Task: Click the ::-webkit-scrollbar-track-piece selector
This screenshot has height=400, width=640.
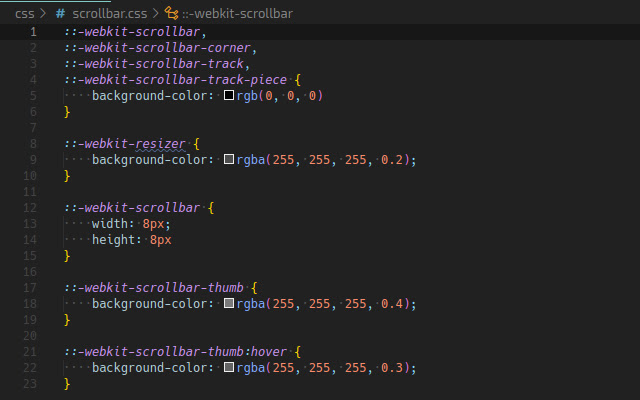Action: pos(176,80)
